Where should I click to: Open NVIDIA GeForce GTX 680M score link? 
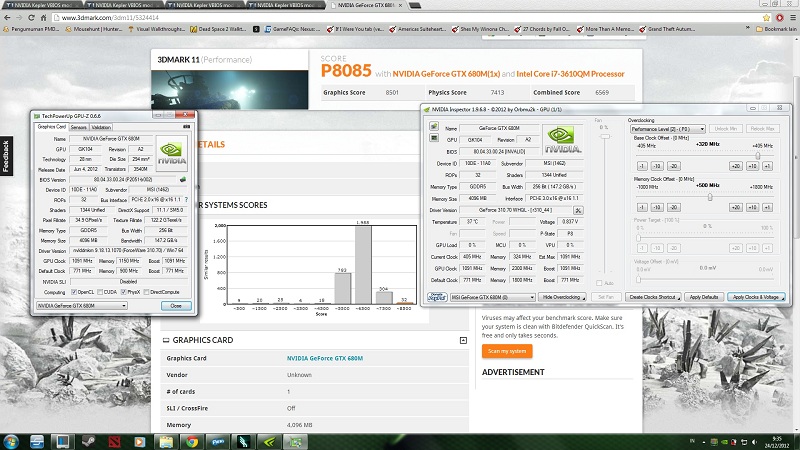pyautogui.click(x=446, y=74)
